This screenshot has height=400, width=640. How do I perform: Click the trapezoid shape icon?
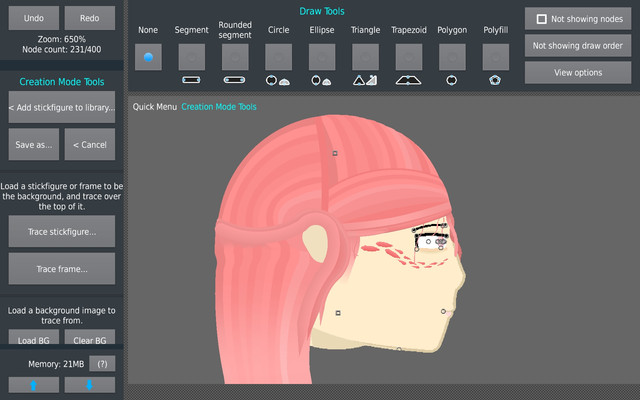tap(409, 80)
